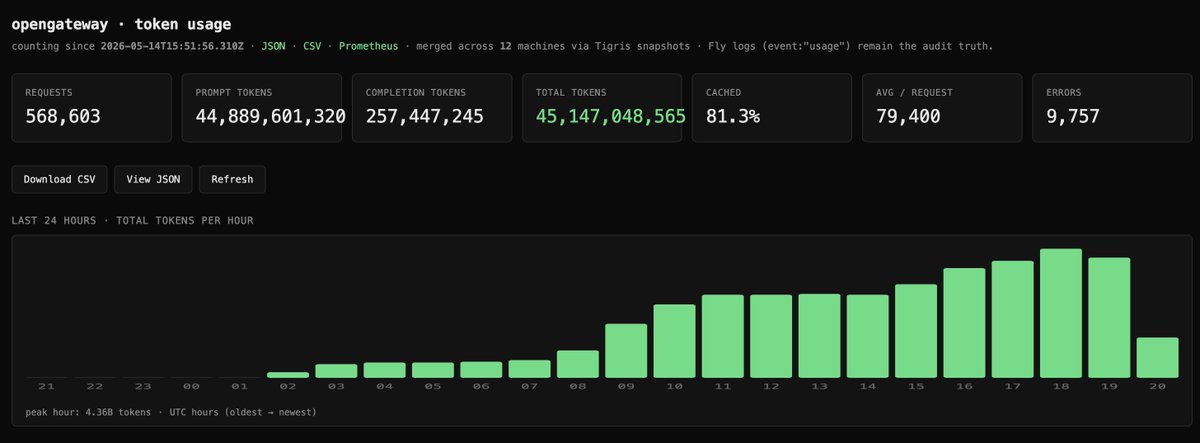Click the Download CSV button

(60, 179)
